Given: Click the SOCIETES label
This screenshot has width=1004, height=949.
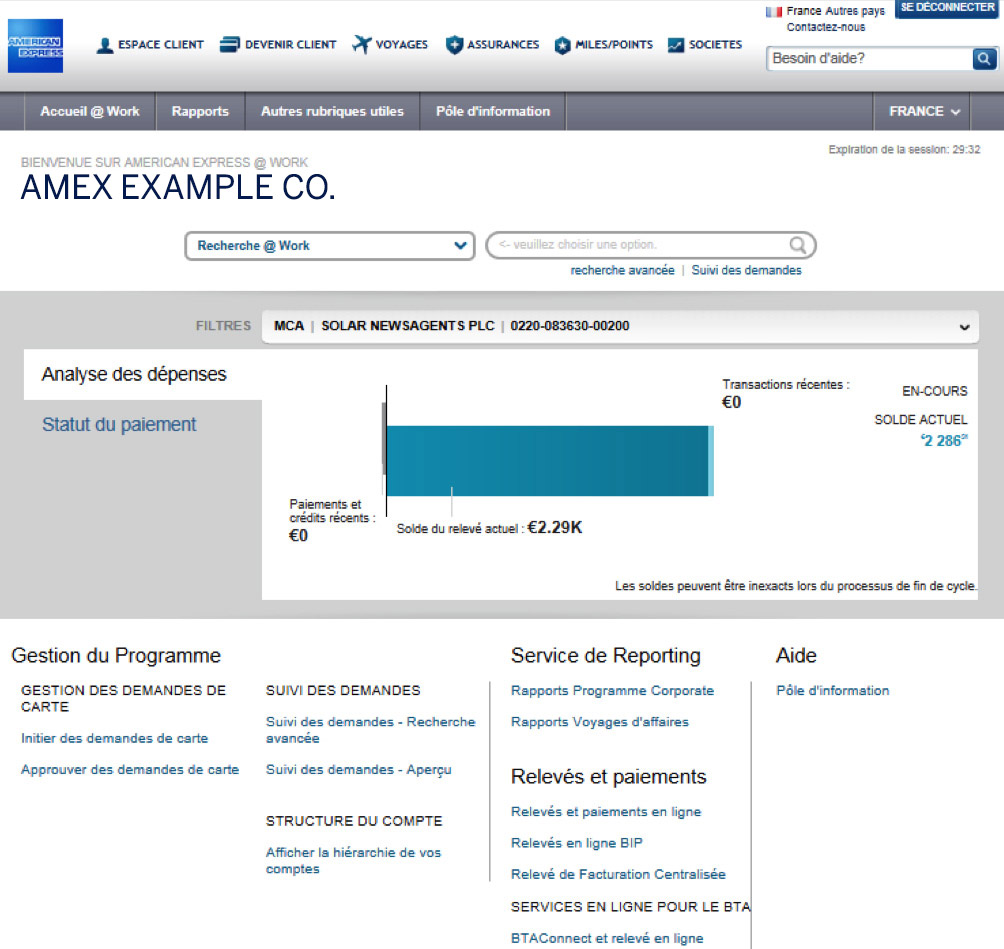Looking at the screenshot, I should (x=715, y=45).
